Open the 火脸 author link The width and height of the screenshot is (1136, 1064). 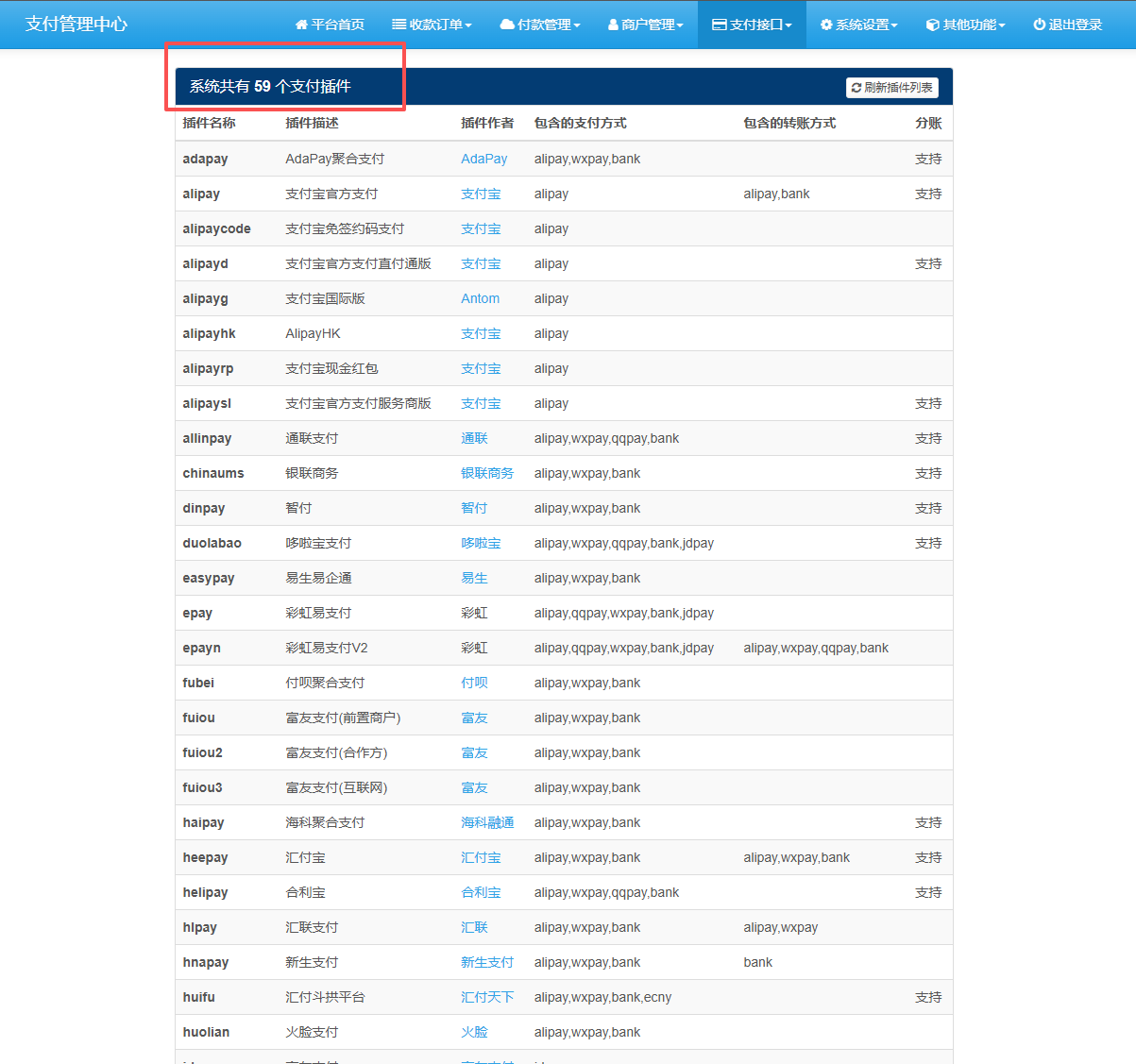tap(474, 1032)
